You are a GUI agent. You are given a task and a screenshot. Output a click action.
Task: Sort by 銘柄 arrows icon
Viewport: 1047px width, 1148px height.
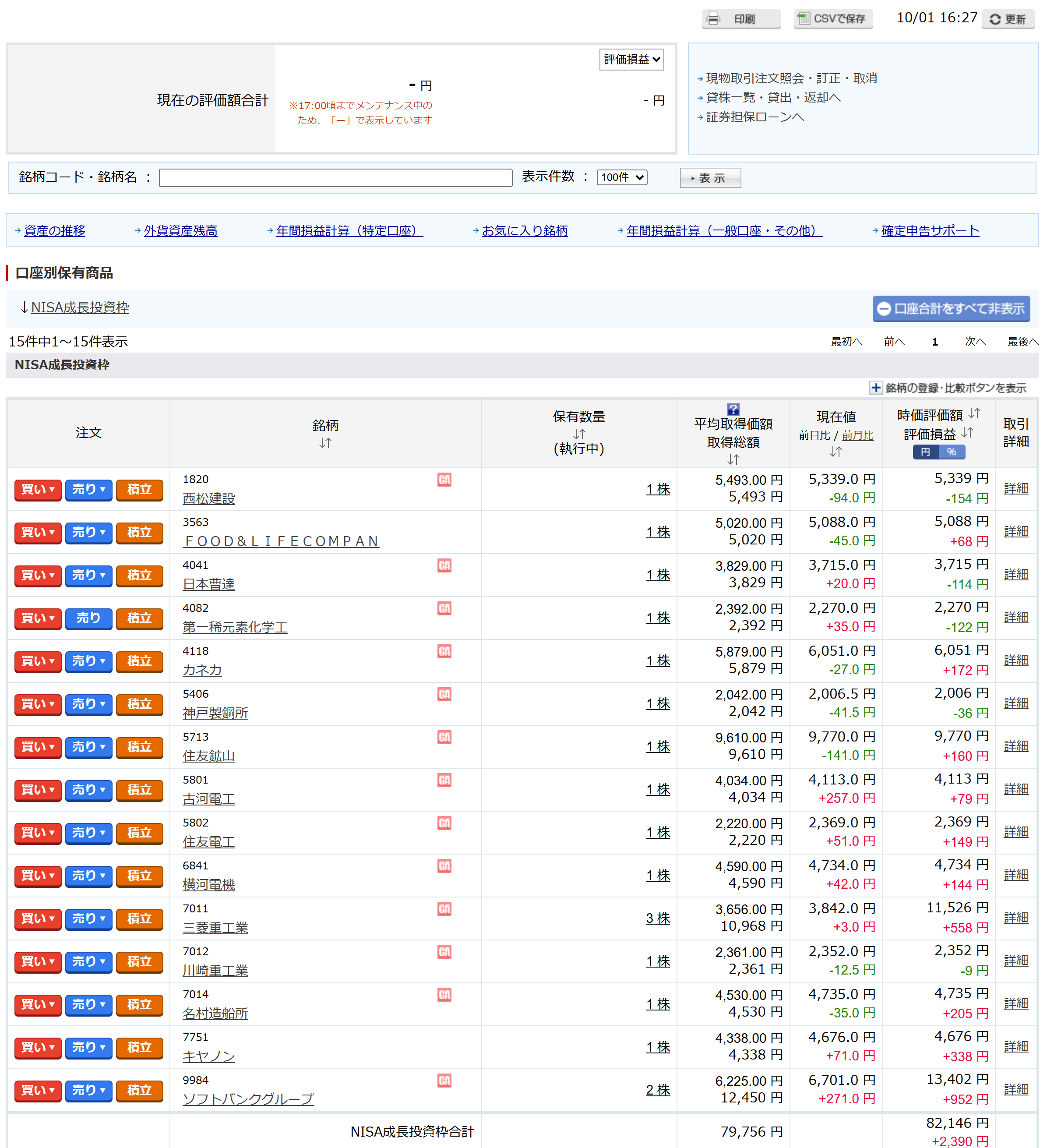(325, 442)
